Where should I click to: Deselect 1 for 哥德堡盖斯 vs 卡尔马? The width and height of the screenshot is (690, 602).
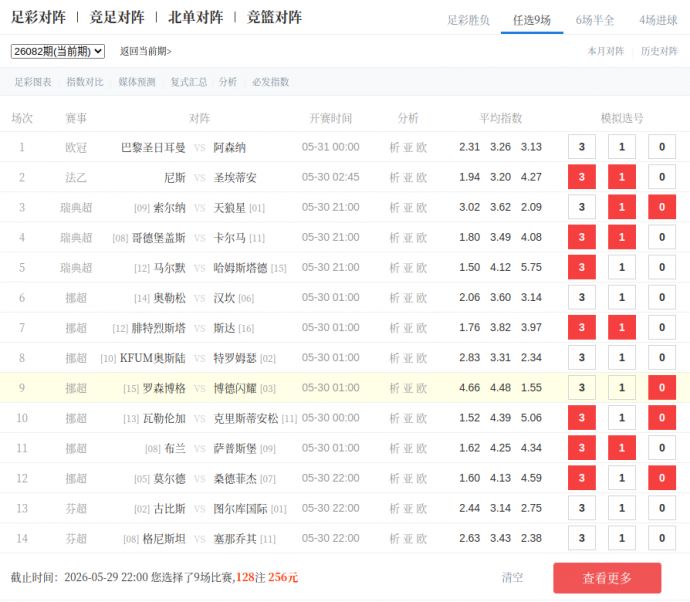[x=622, y=237]
